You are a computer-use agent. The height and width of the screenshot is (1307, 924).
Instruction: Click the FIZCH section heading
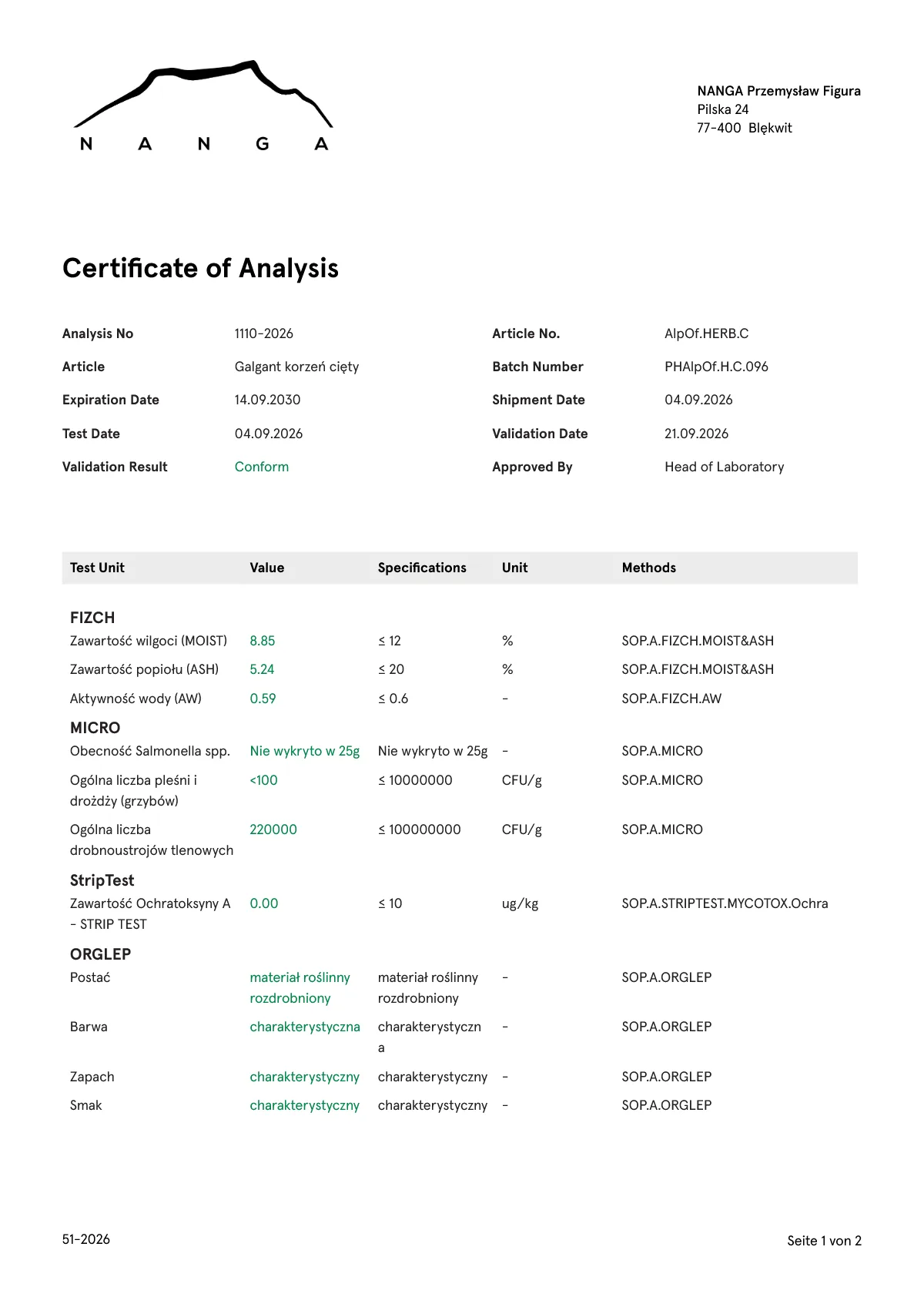pos(92,618)
